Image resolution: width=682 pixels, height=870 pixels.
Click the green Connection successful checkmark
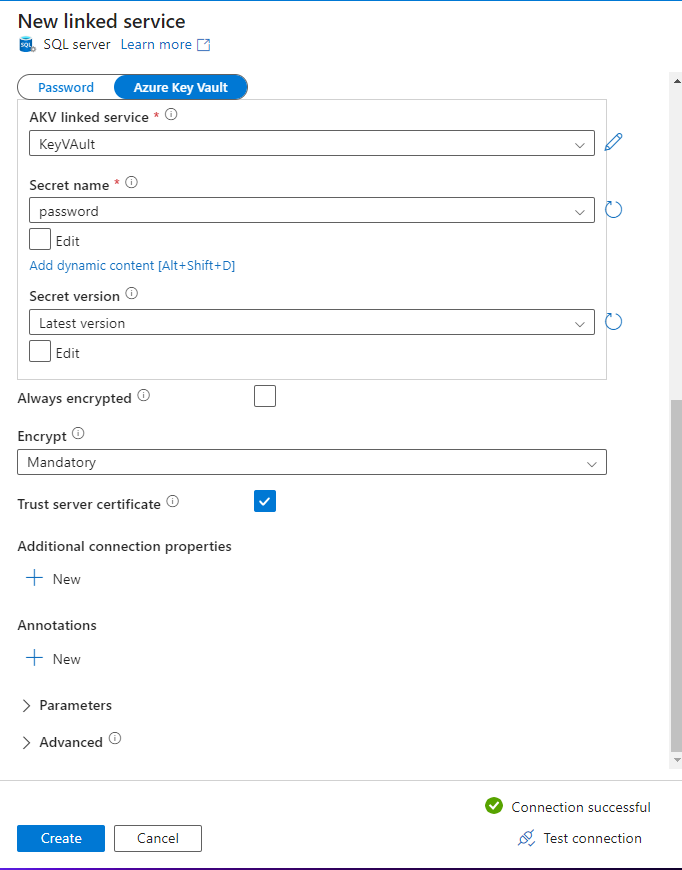click(493, 806)
